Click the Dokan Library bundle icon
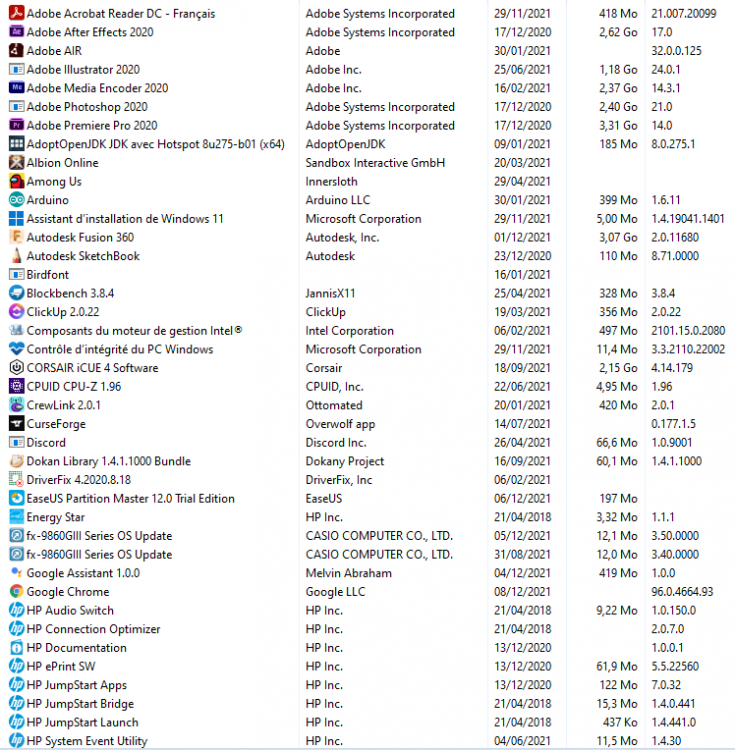This screenshot has width=735, height=750. click(x=16, y=461)
